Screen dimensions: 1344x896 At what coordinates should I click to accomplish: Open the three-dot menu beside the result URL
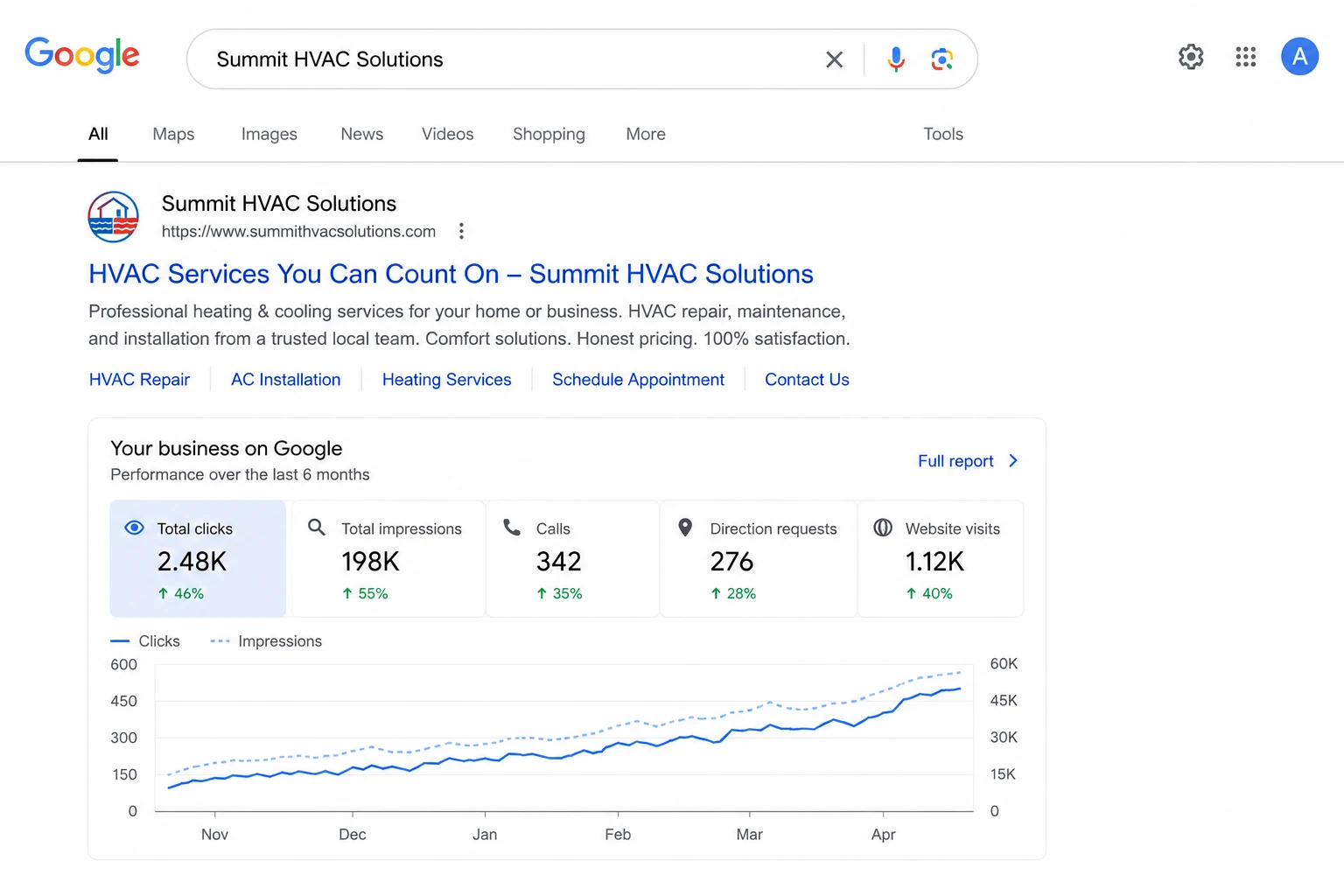461,231
